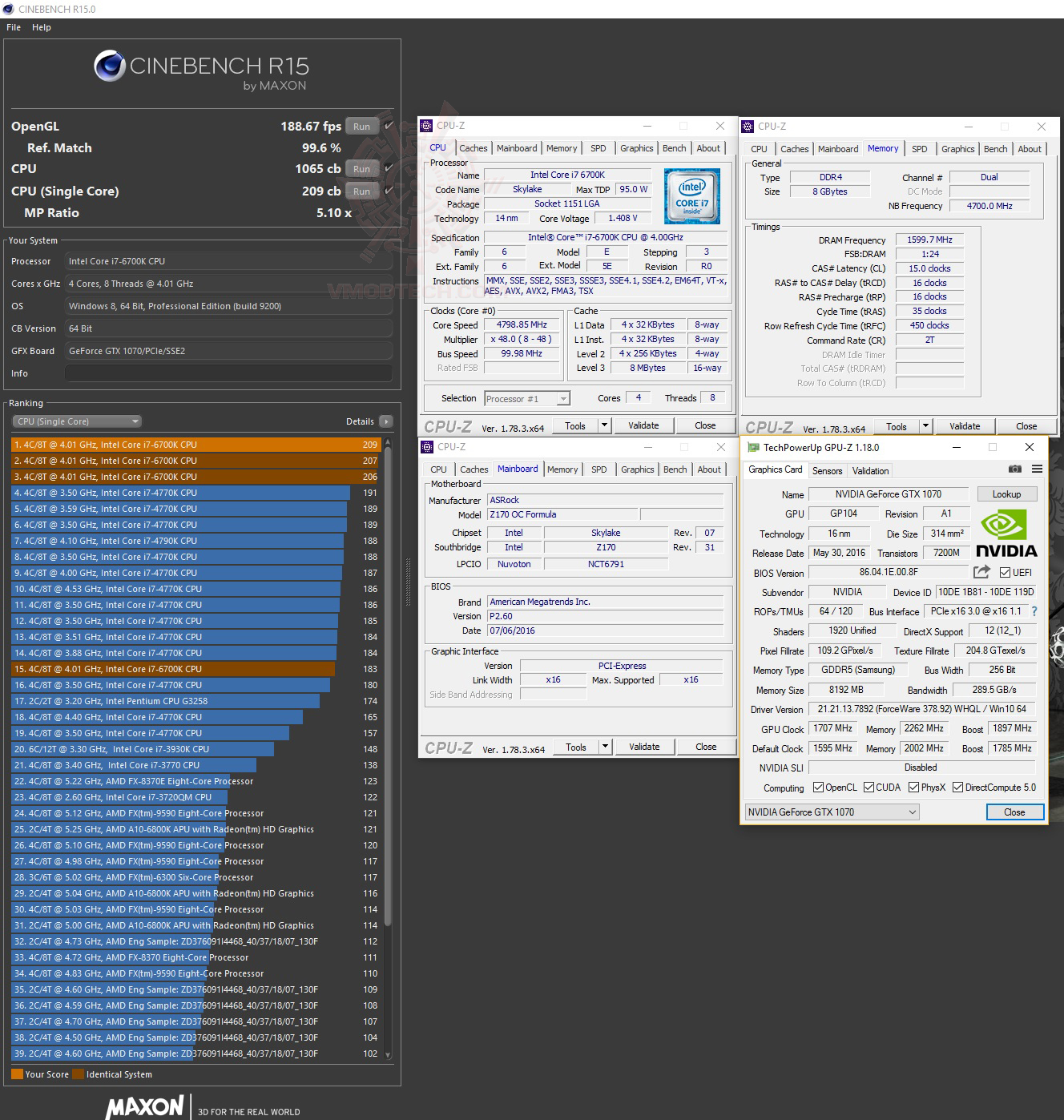Click the Bus Interface question mark in GPU-Z
The height and width of the screenshot is (1120, 1064).
1034,611
